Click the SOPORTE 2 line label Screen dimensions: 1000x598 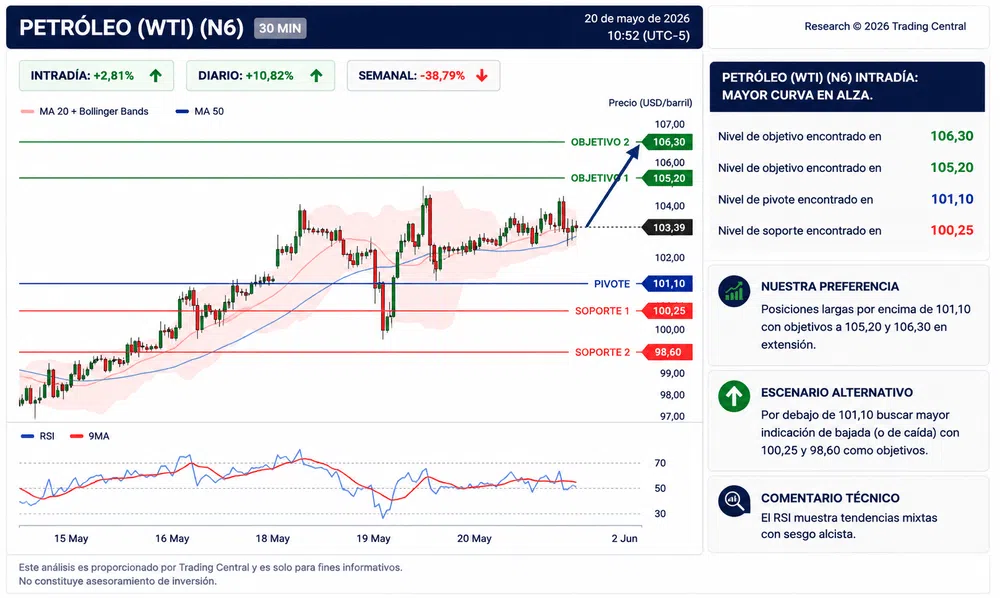(x=602, y=352)
